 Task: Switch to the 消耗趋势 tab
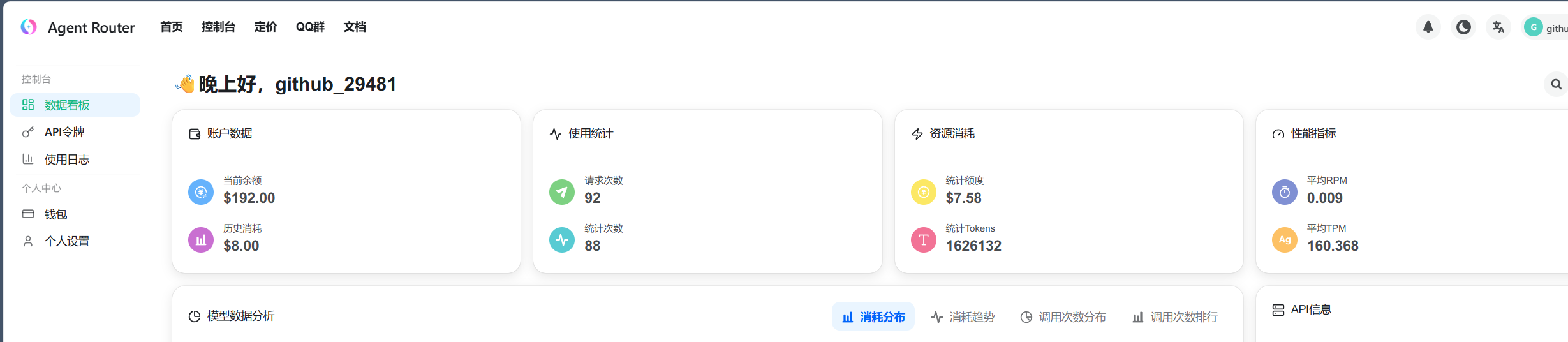coord(963,317)
